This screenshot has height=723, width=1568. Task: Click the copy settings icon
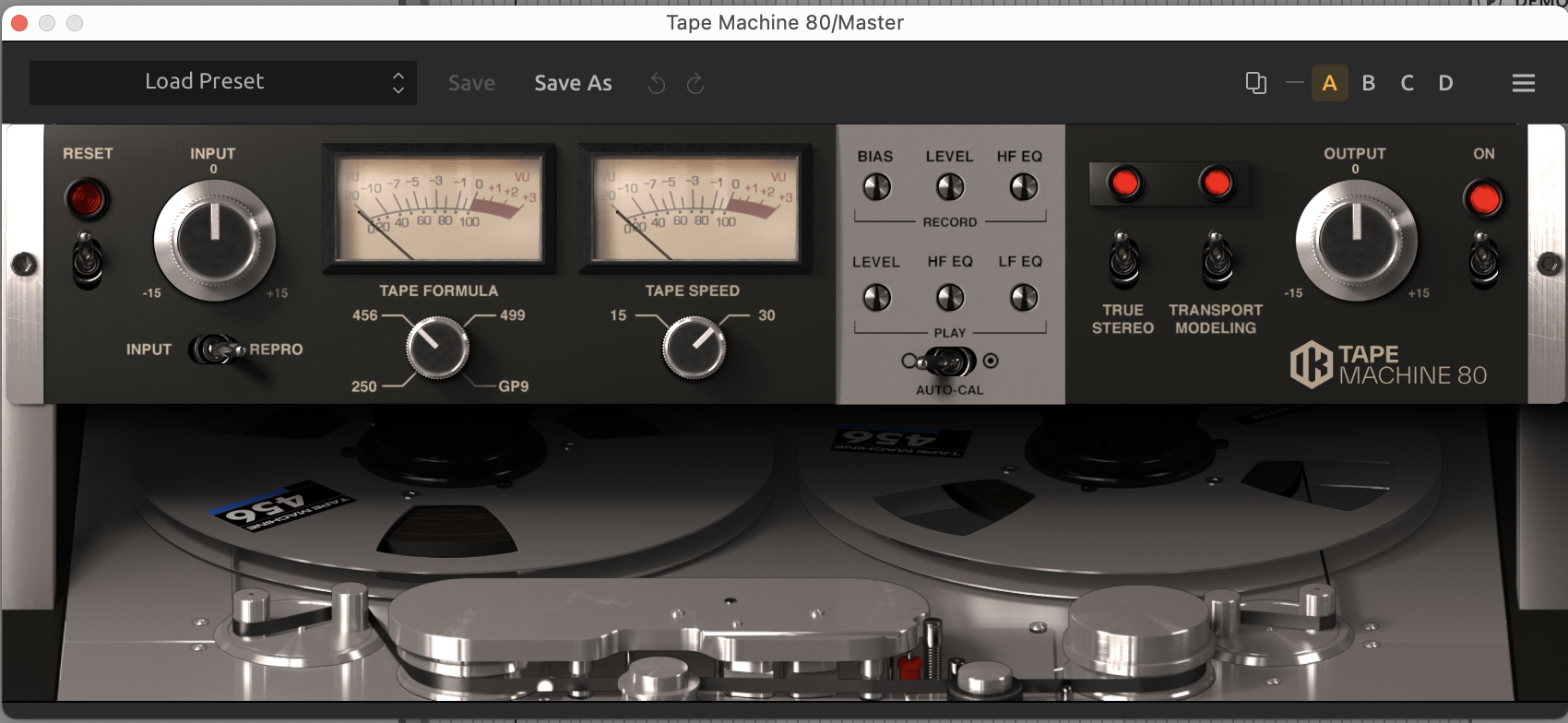click(x=1255, y=83)
